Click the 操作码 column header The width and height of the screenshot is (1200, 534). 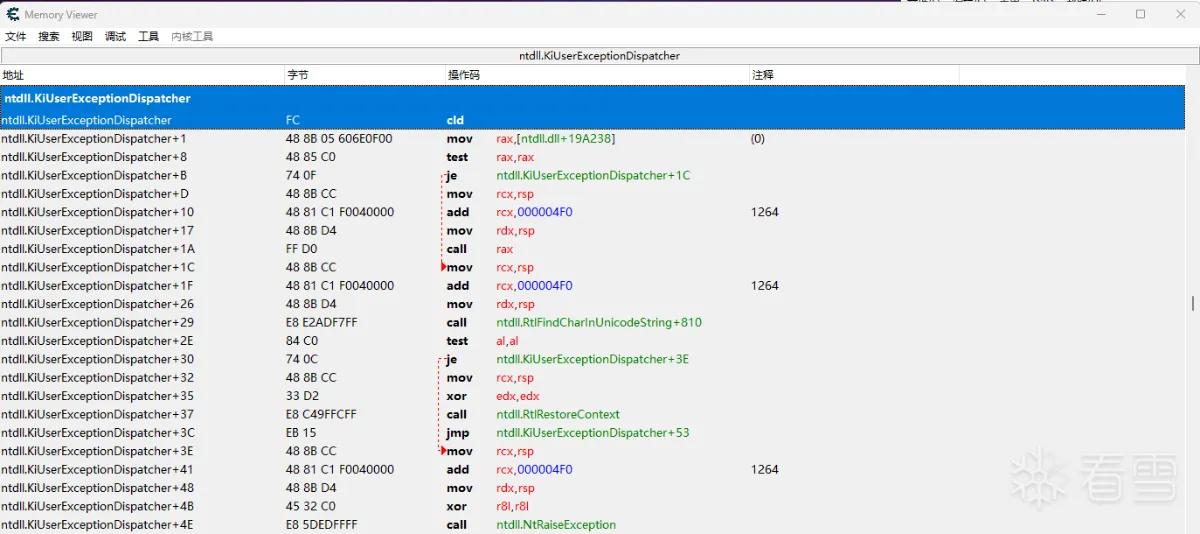(597, 75)
